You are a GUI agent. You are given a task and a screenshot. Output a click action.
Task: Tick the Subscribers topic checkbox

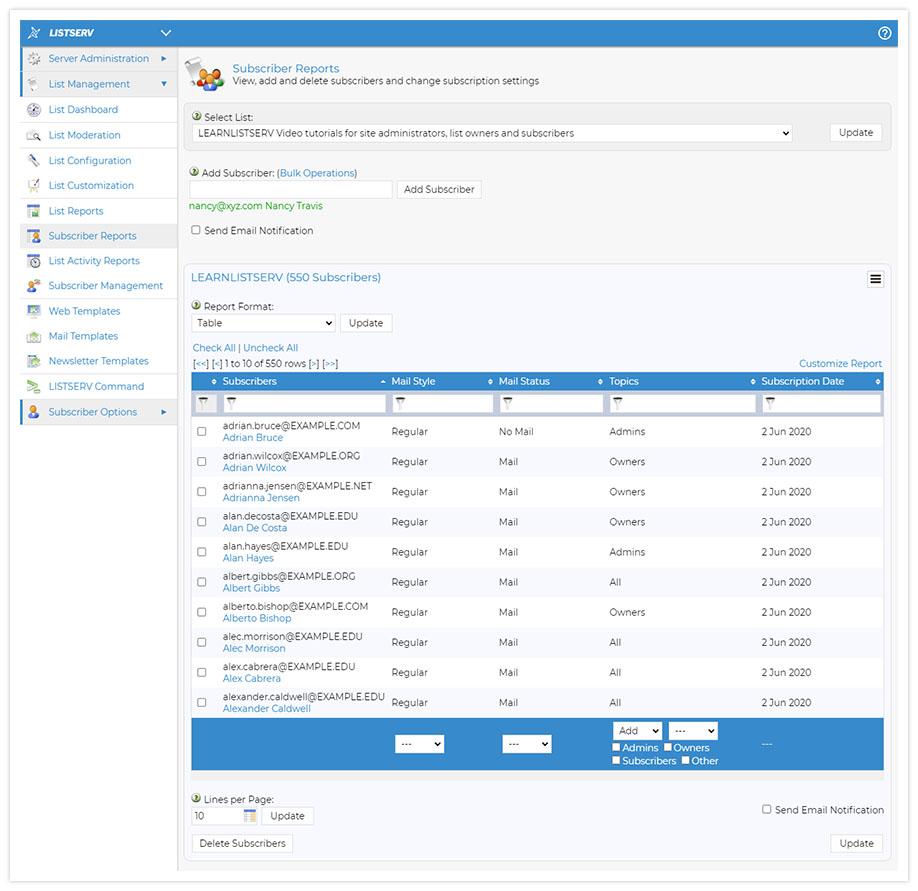pyautogui.click(x=616, y=760)
